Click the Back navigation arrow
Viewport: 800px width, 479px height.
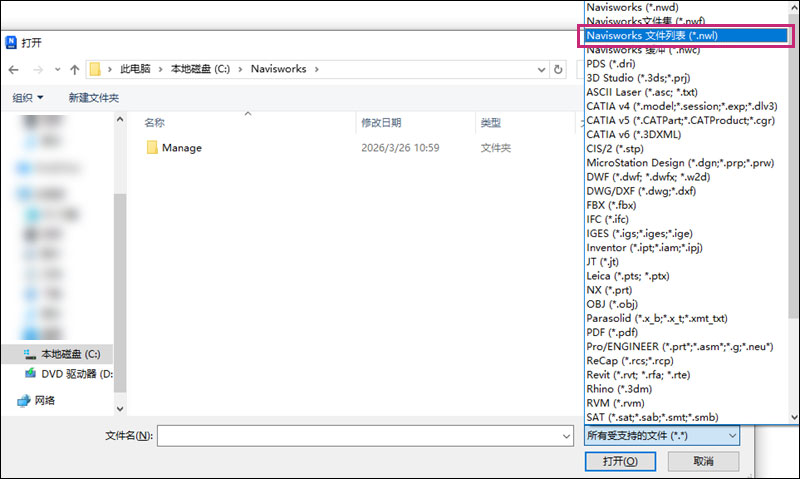(14, 69)
